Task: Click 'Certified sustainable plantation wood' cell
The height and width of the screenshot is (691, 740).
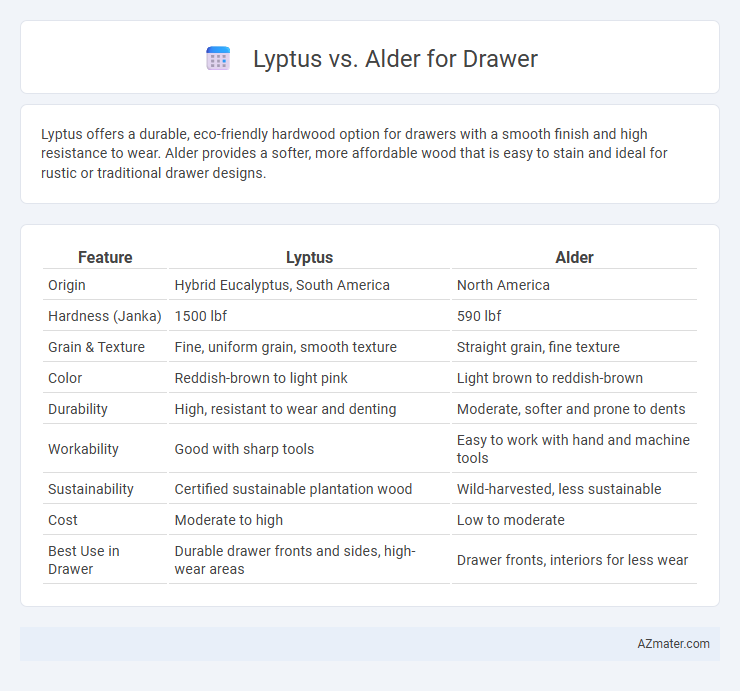Action: 294,489
